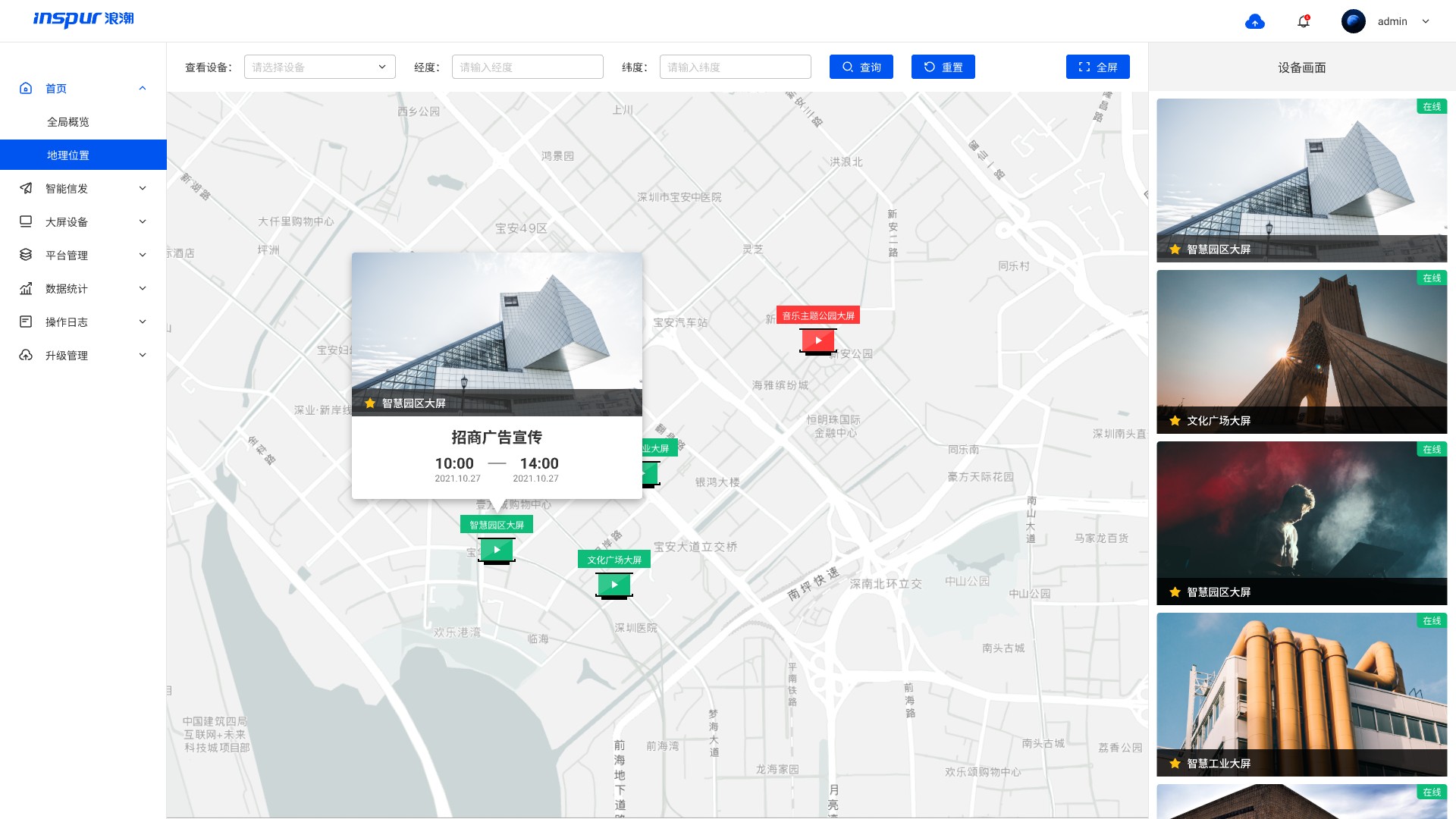Open the 请选择设备 device dropdown
Screen dimensions: 1456x819
[320, 67]
